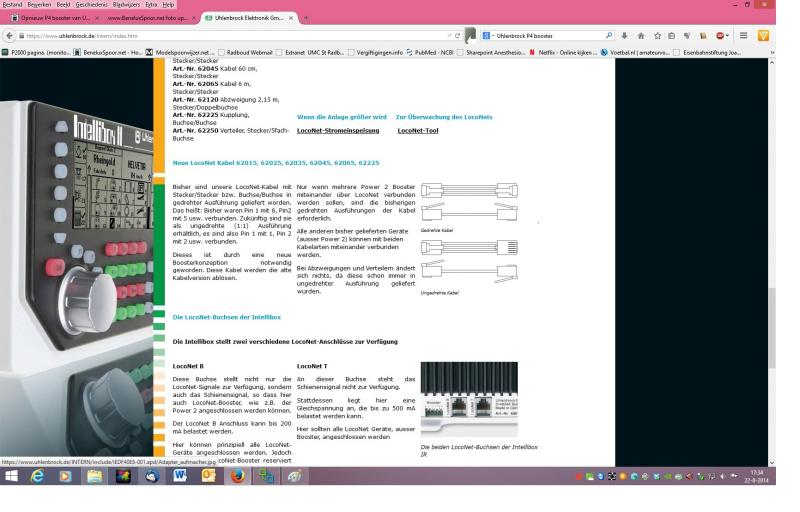Open Windows Start button
Viewport: 800px width, 512px height.
(11, 476)
